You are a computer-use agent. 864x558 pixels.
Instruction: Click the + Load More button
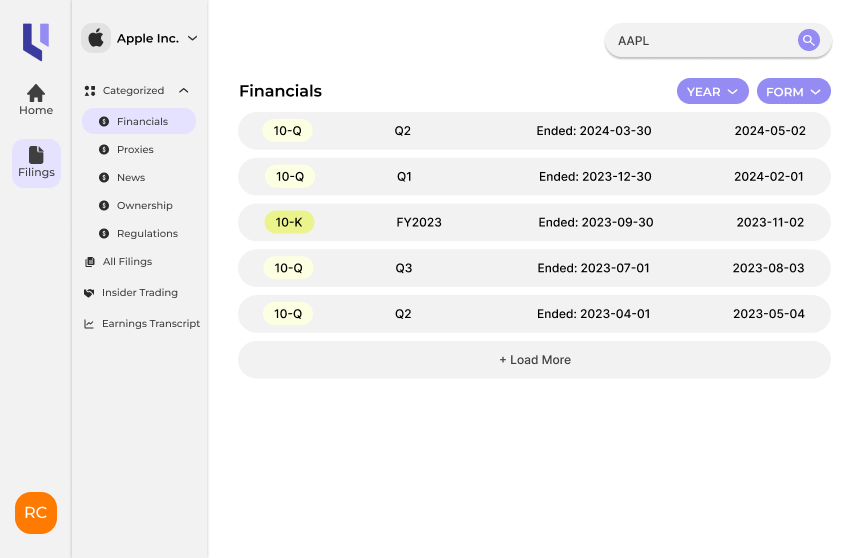click(534, 360)
